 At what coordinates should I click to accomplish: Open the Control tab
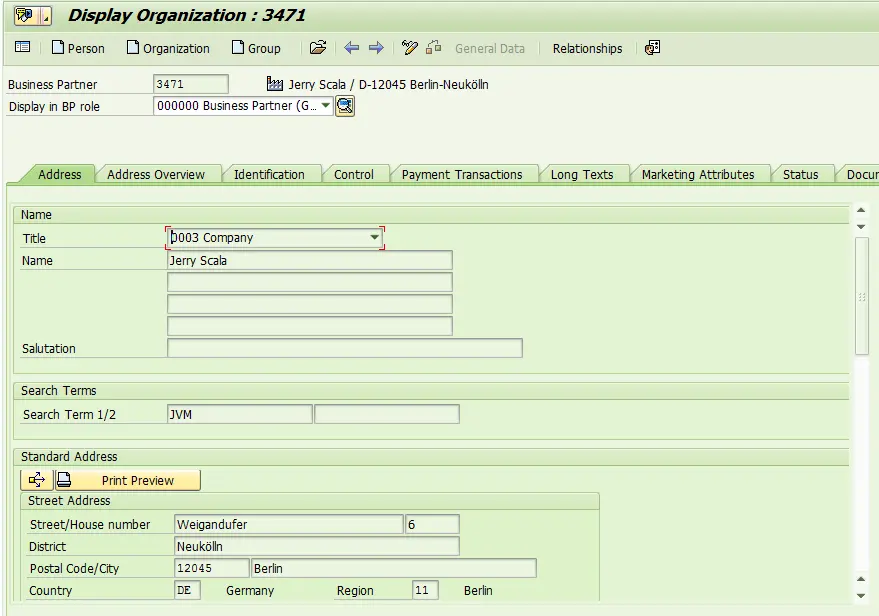click(354, 174)
